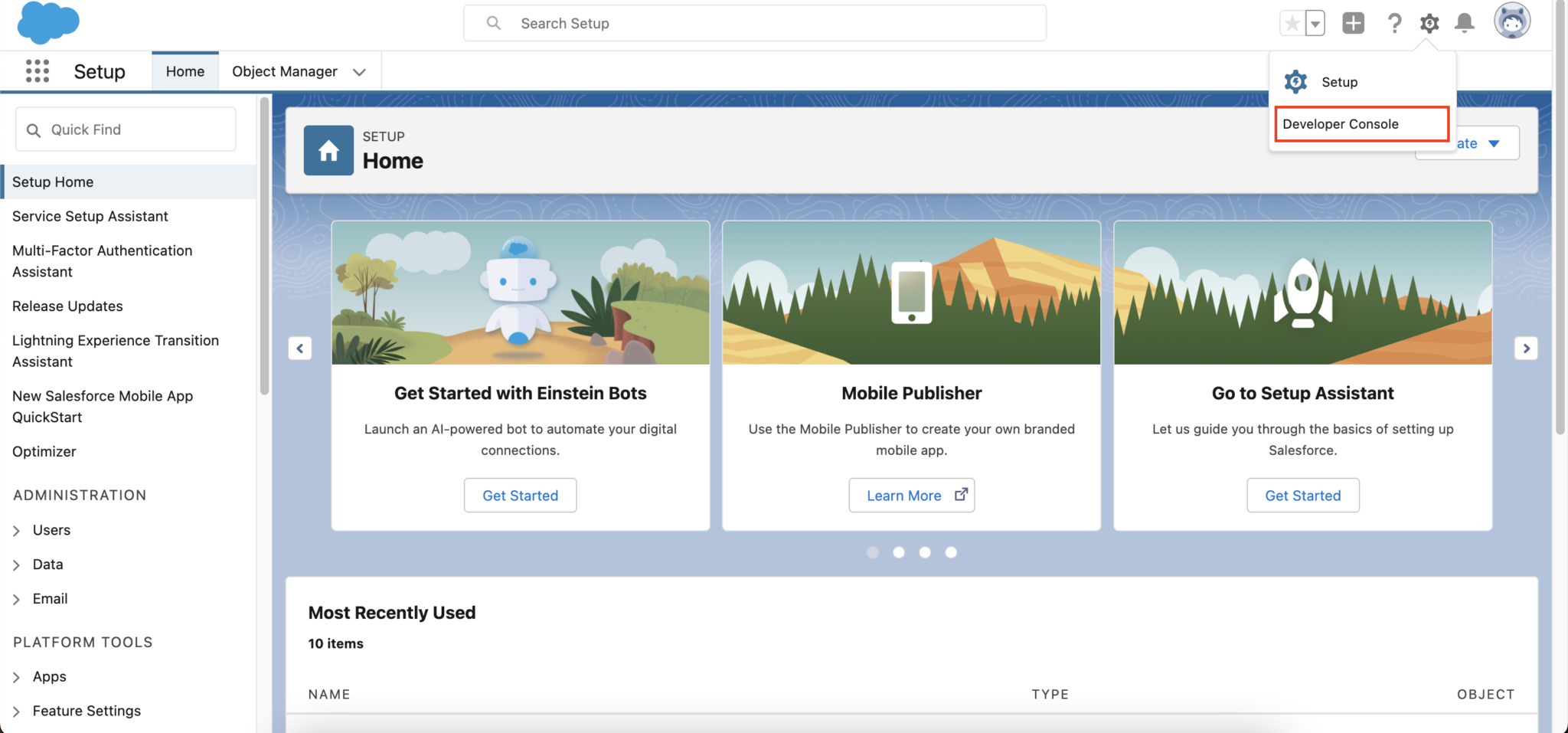Switch to the Home tab
Viewport: 1568px width, 733px height.
185,71
